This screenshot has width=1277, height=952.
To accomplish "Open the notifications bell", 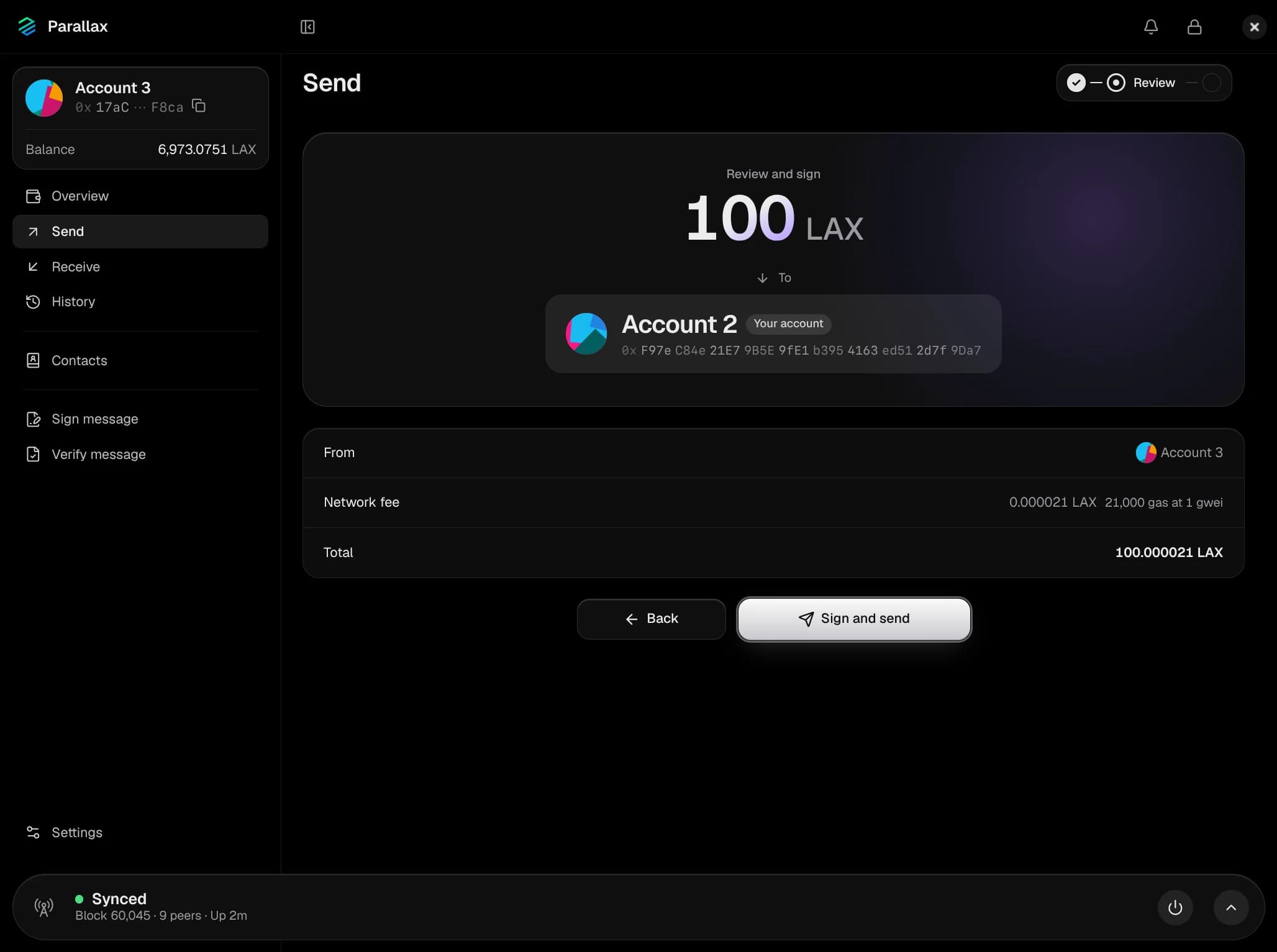I will coord(1150,27).
